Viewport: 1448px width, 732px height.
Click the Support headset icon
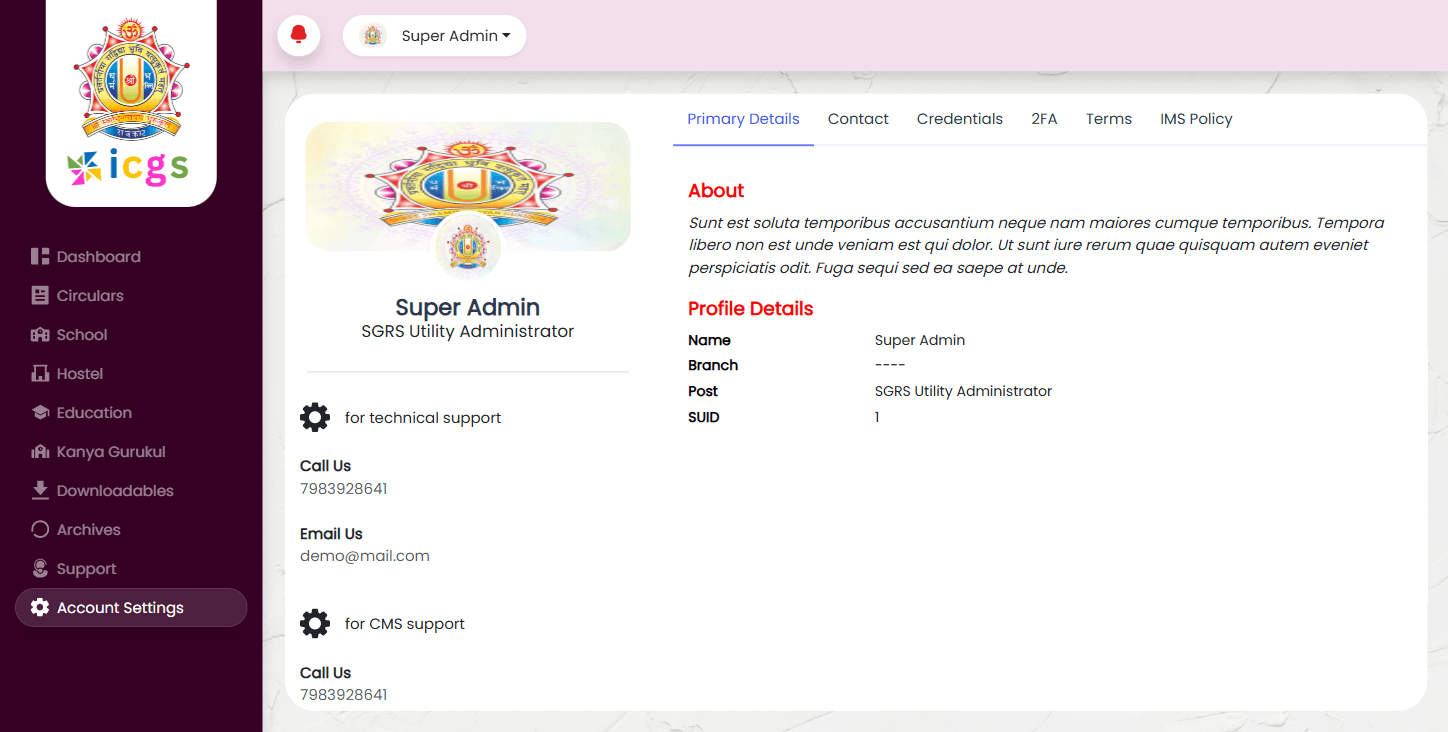click(x=40, y=569)
